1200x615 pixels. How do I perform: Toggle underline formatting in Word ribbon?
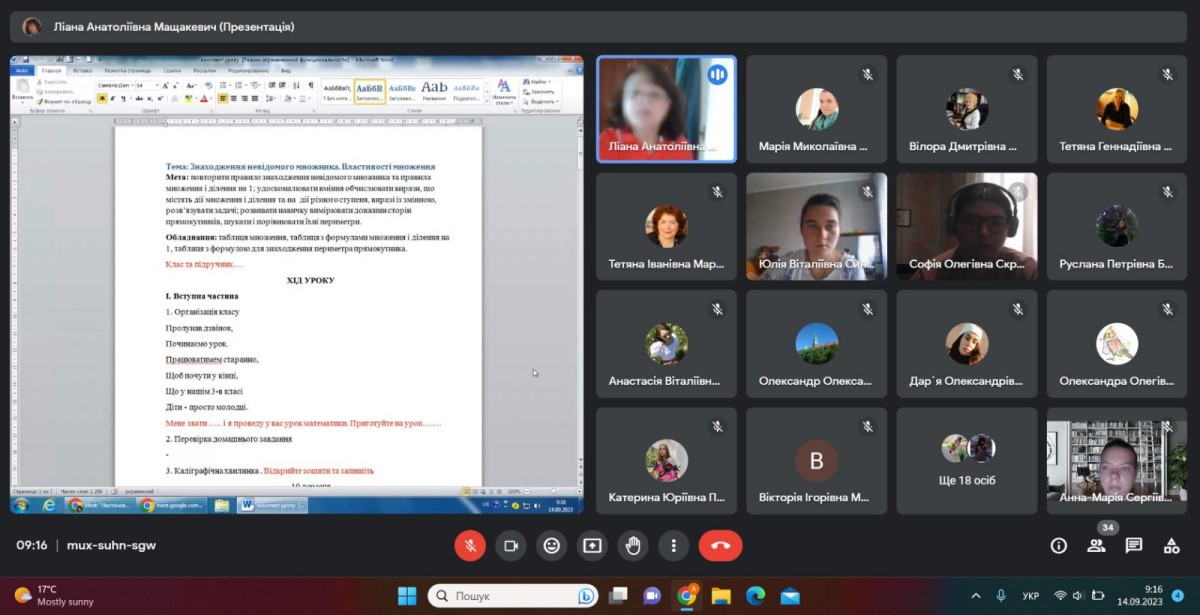[x=123, y=98]
